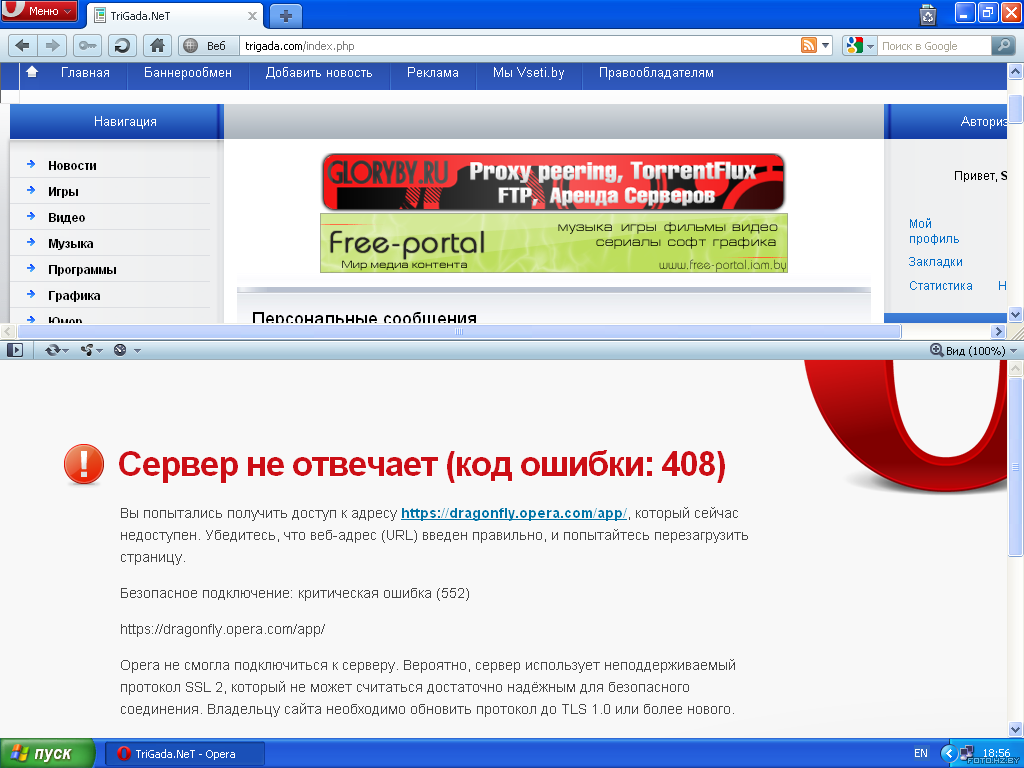Image resolution: width=1024 pixels, height=768 pixels.
Task: Open the Вид (100%) zoom dropdown
Action: coord(981,351)
